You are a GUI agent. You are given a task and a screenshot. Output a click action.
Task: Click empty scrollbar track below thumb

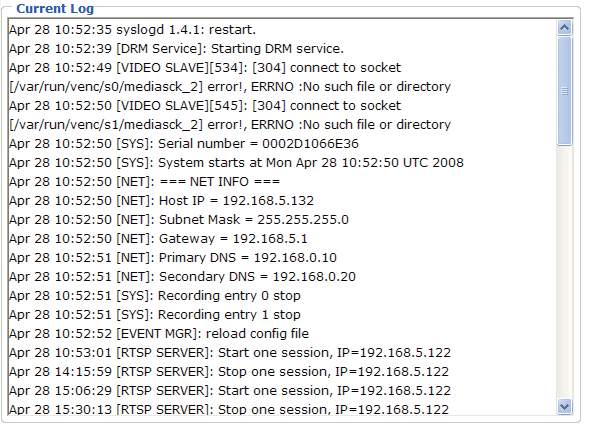coord(565,272)
